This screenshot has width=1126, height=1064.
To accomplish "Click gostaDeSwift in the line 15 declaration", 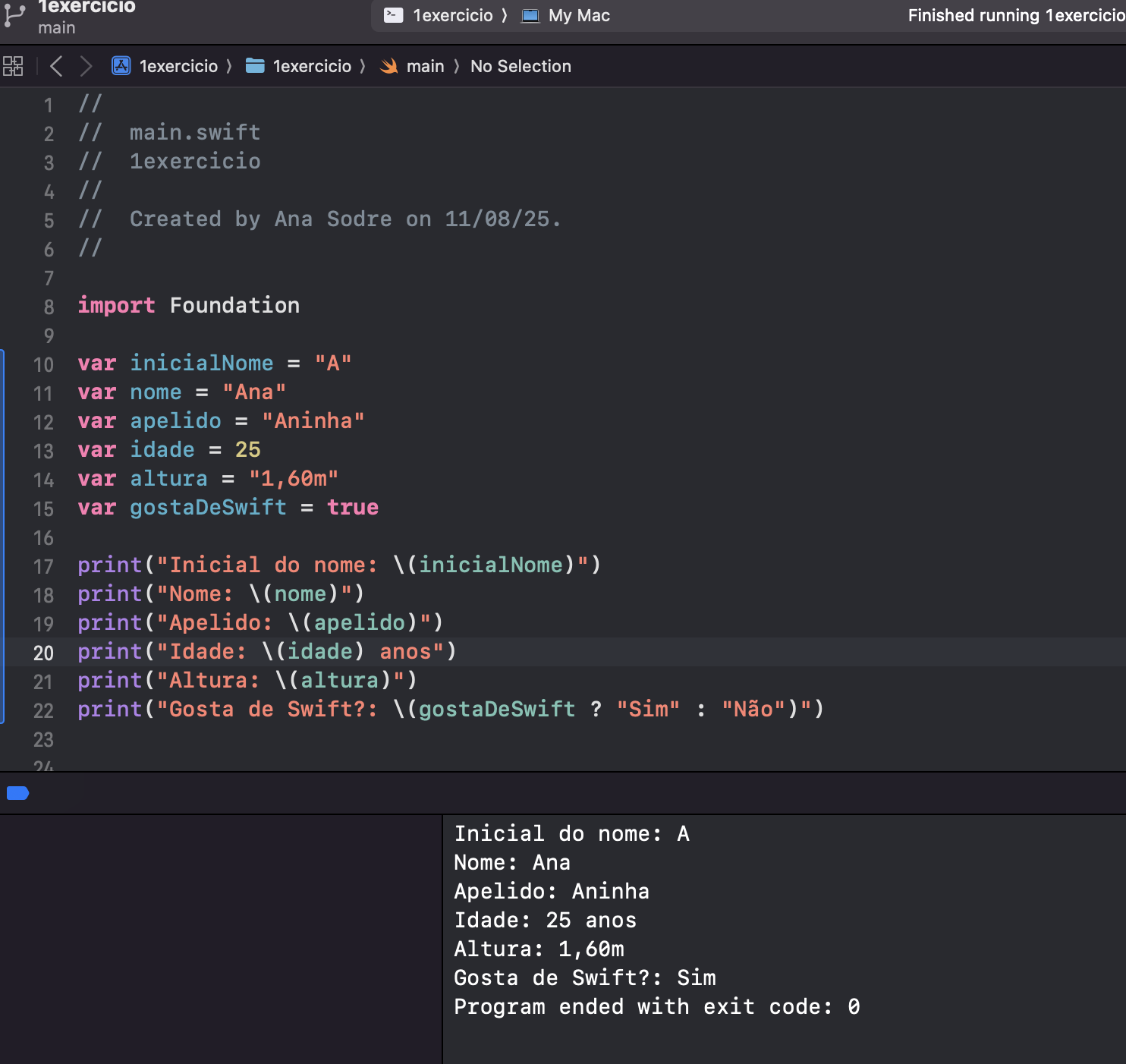I will (x=208, y=508).
